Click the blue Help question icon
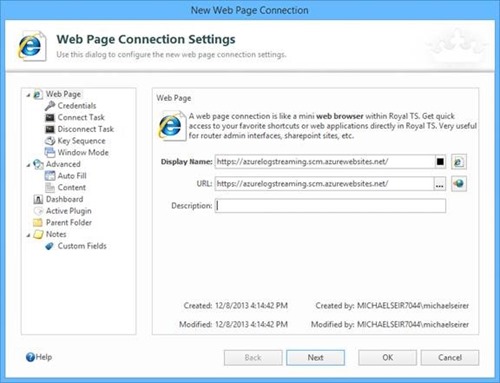Screen dimensions: 500x383 [30, 357]
